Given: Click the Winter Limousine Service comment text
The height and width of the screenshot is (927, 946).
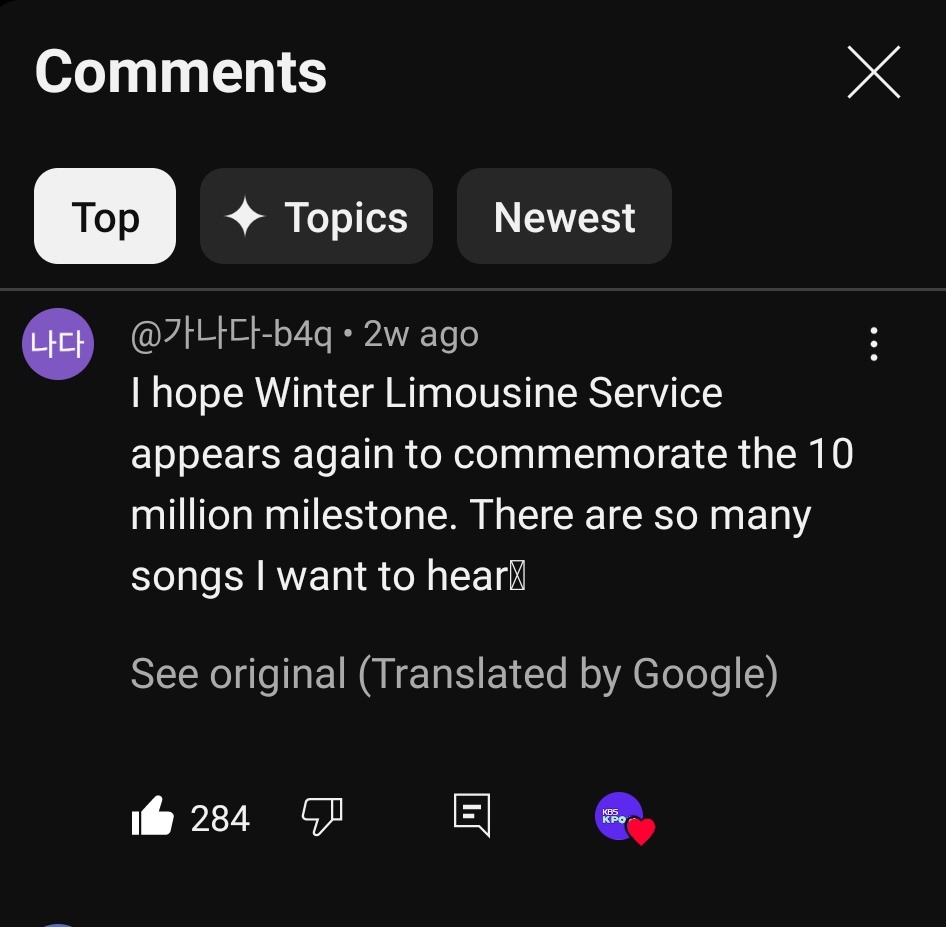Looking at the screenshot, I should click(x=492, y=484).
